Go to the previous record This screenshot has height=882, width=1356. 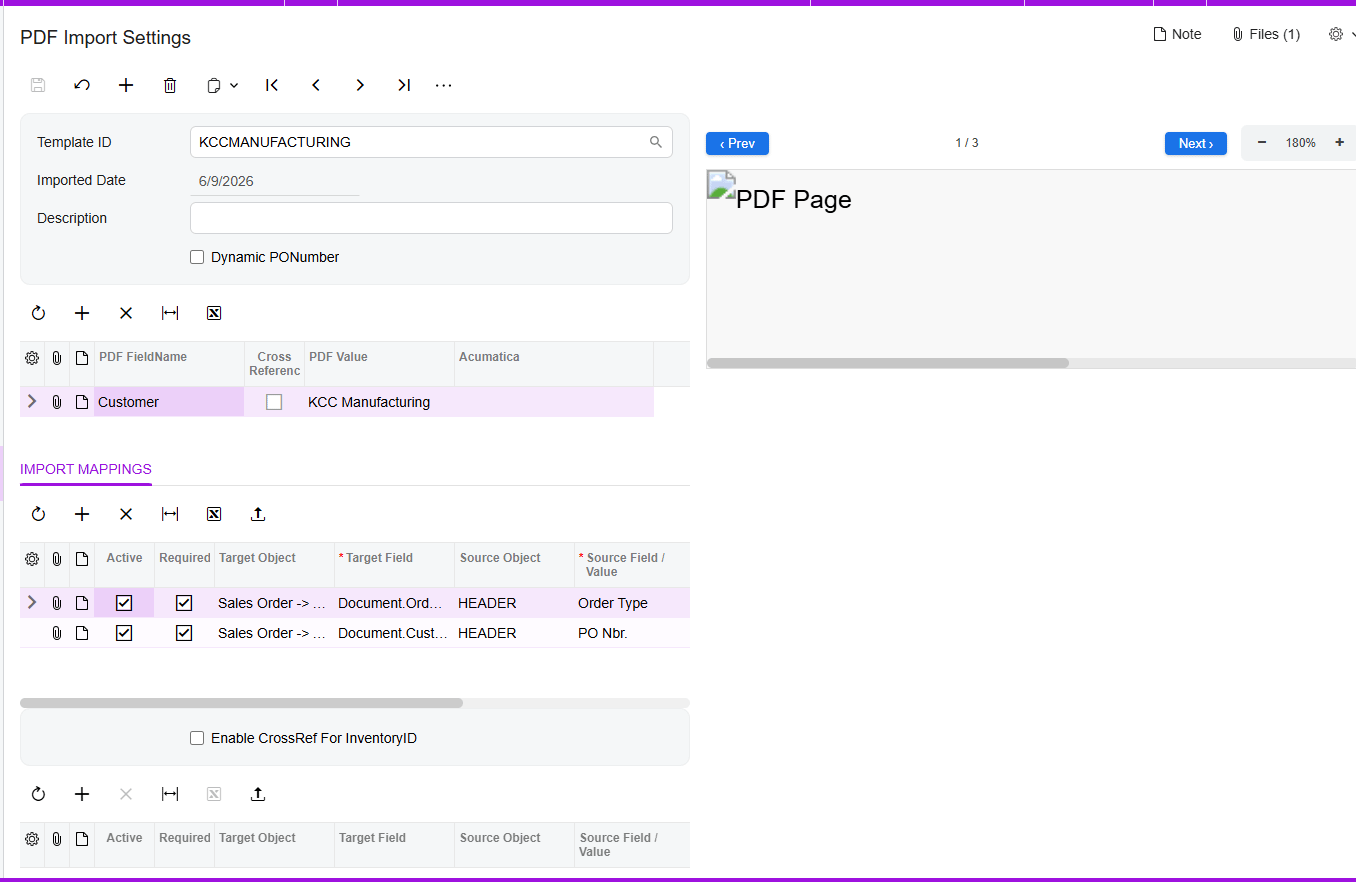click(316, 85)
